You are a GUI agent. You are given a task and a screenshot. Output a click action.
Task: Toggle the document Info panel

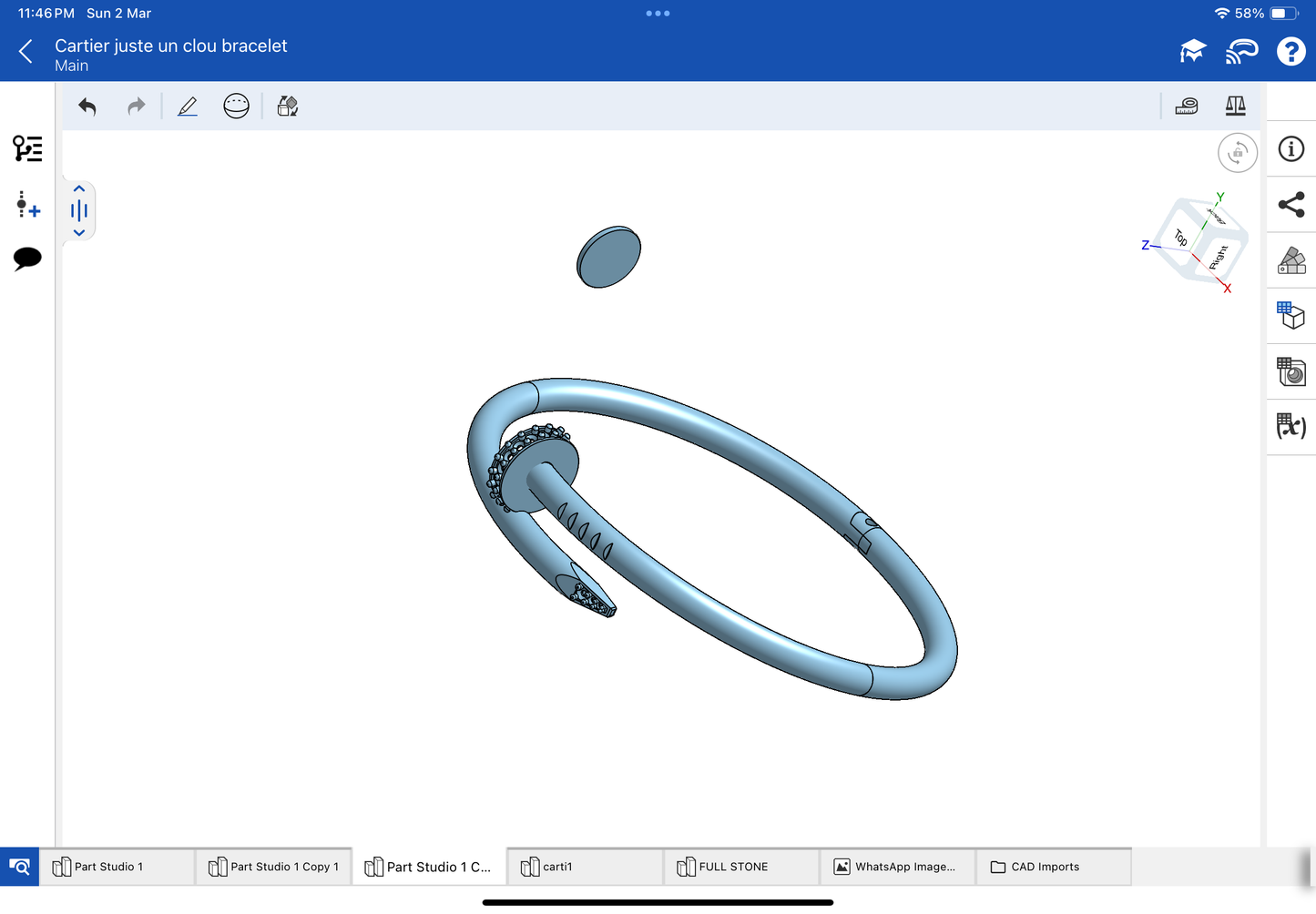(x=1290, y=149)
